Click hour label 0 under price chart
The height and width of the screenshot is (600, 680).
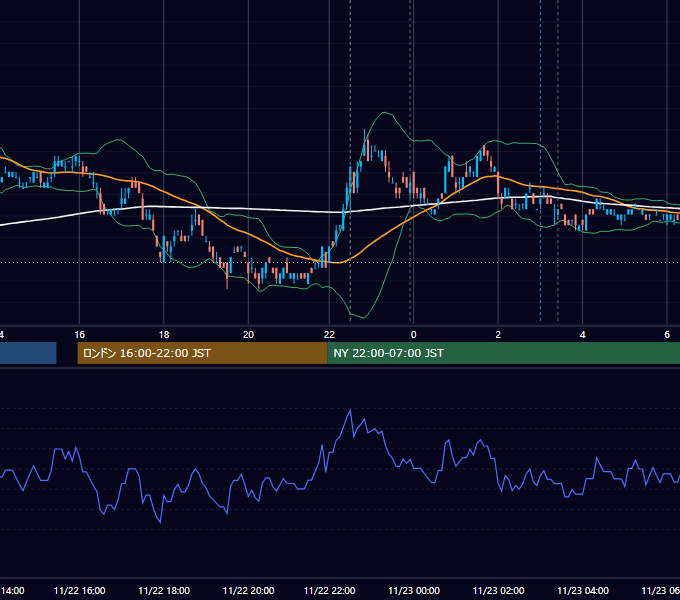pos(413,335)
